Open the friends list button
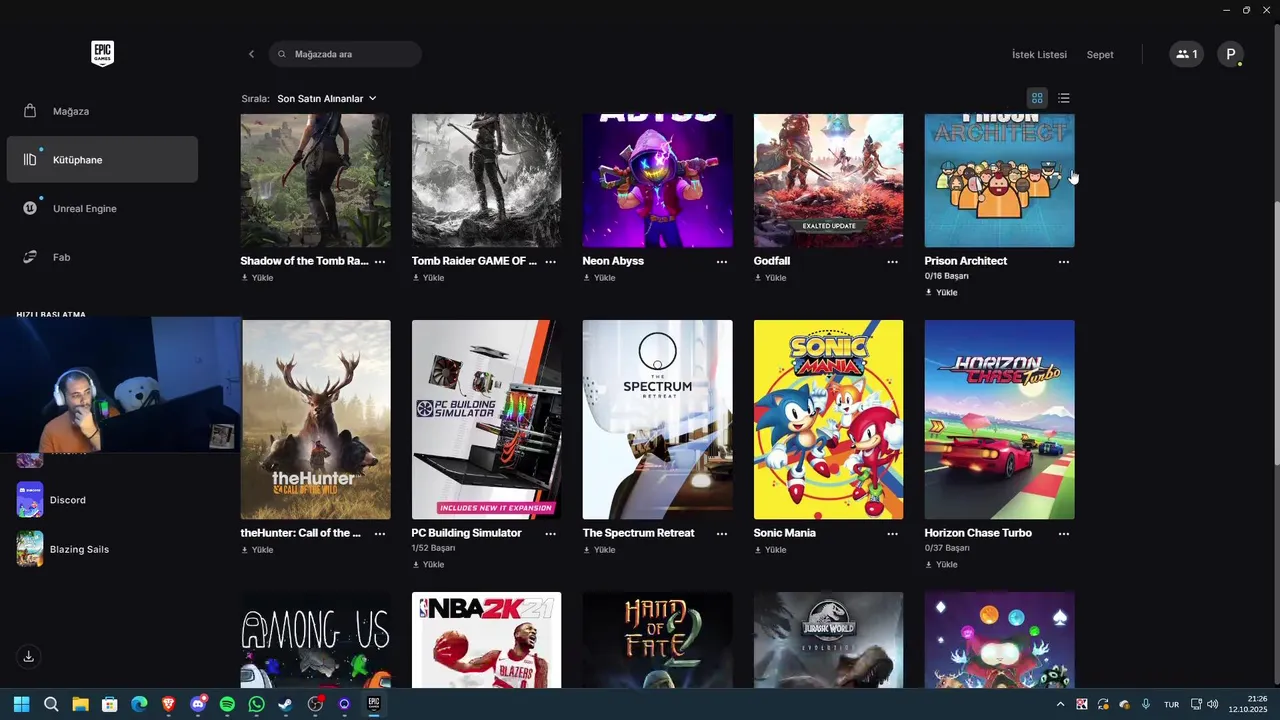The width and height of the screenshot is (1280, 720). [x=1187, y=54]
